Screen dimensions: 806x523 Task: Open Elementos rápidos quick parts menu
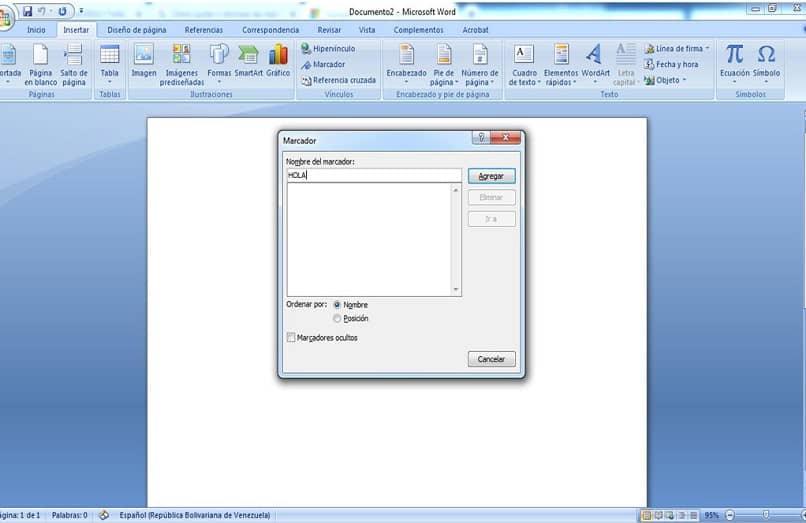click(x=561, y=65)
